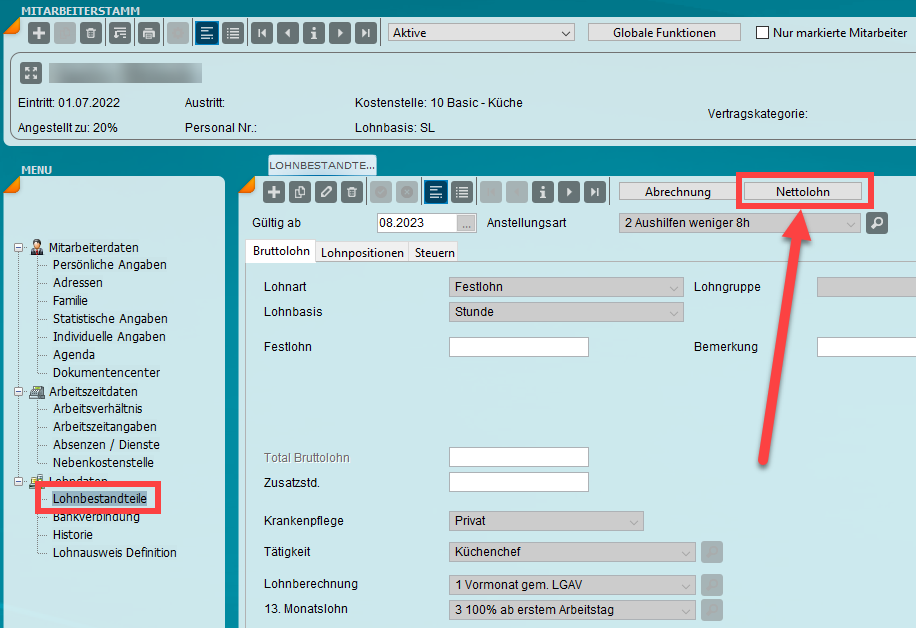Edit Lohnbestandteile entry with pencil icon
Image resolution: width=916 pixels, height=628 pixels.
coord(325,192)
